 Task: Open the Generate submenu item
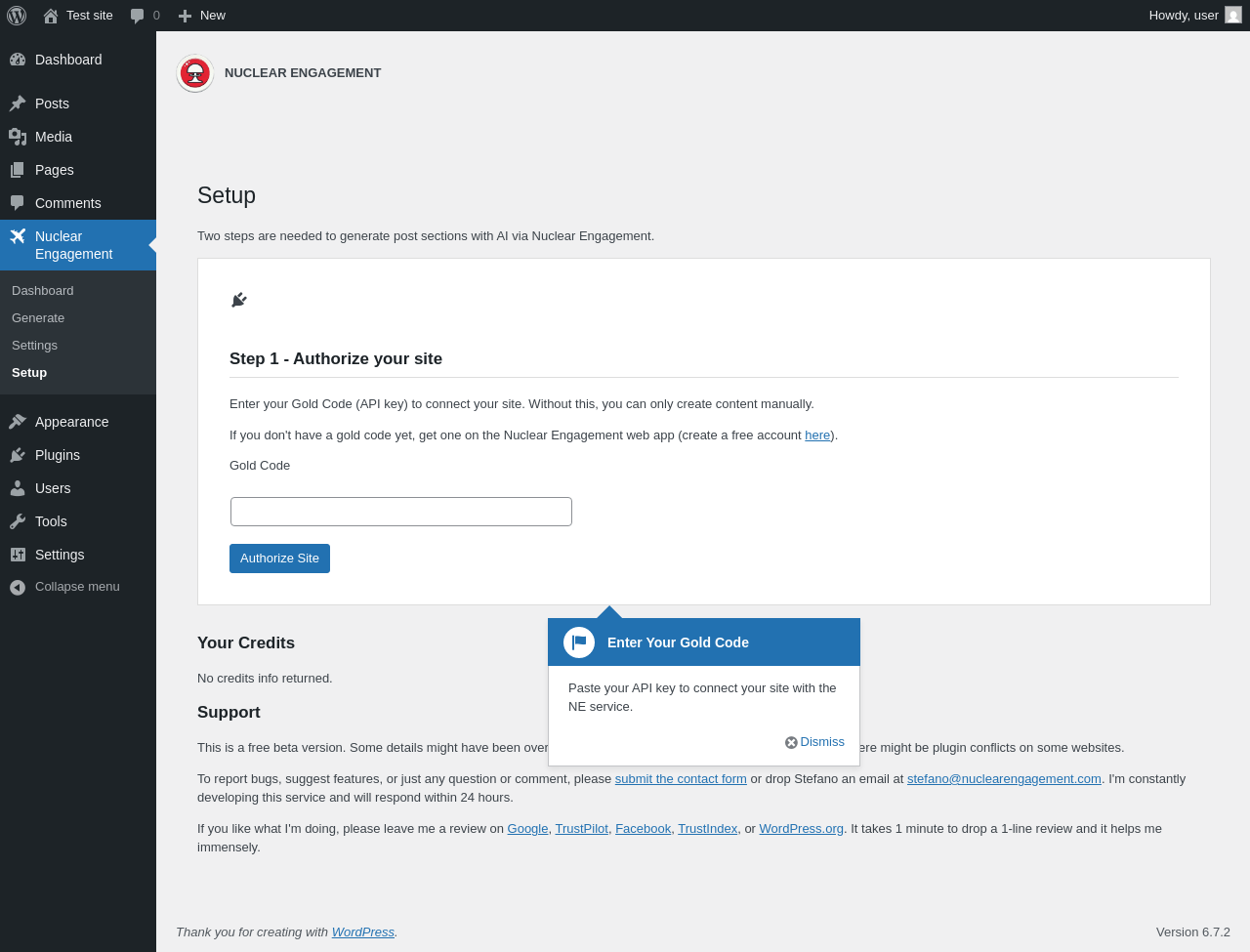click(x=78, y=318)
